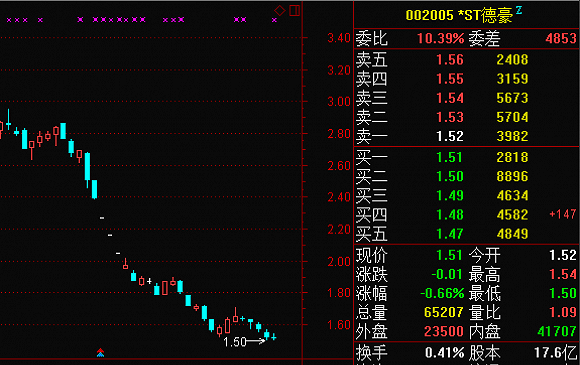The height and width of the screenshot is (365, 580).
Task: Click the 卖四 volume 3159
Action: point(512,79)
